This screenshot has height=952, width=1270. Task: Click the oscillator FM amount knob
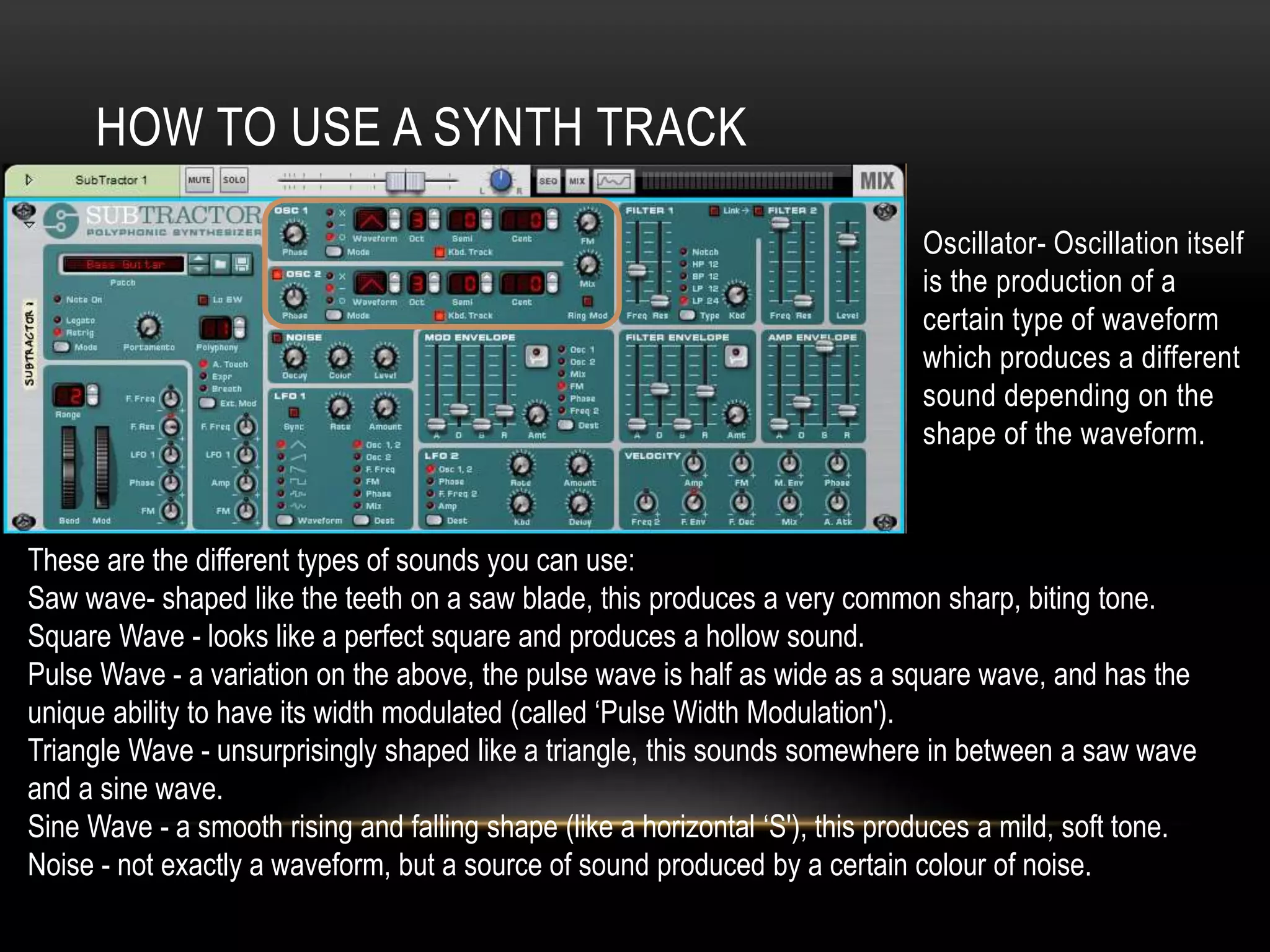pos(587,222)
